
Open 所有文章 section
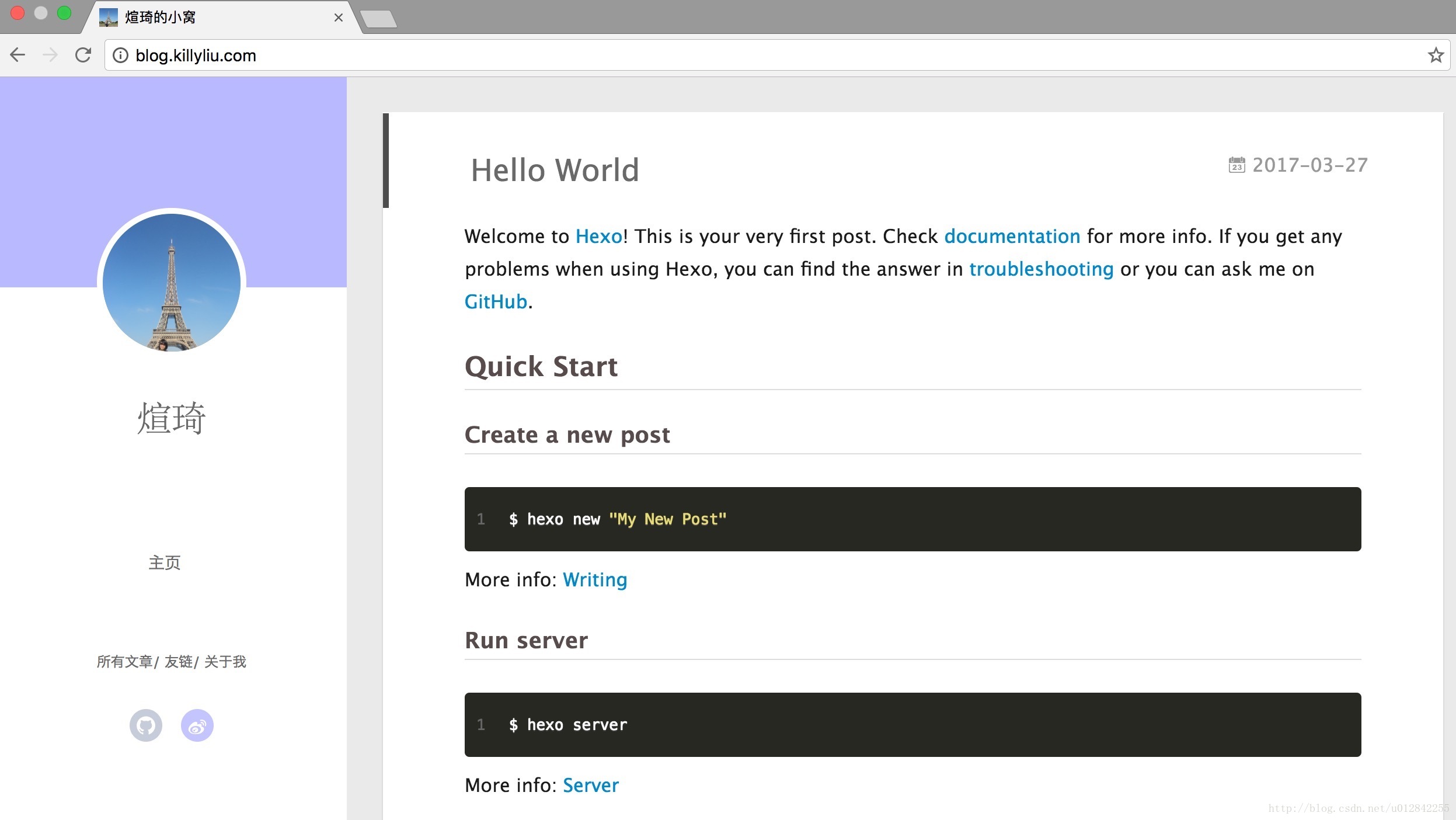124,662
